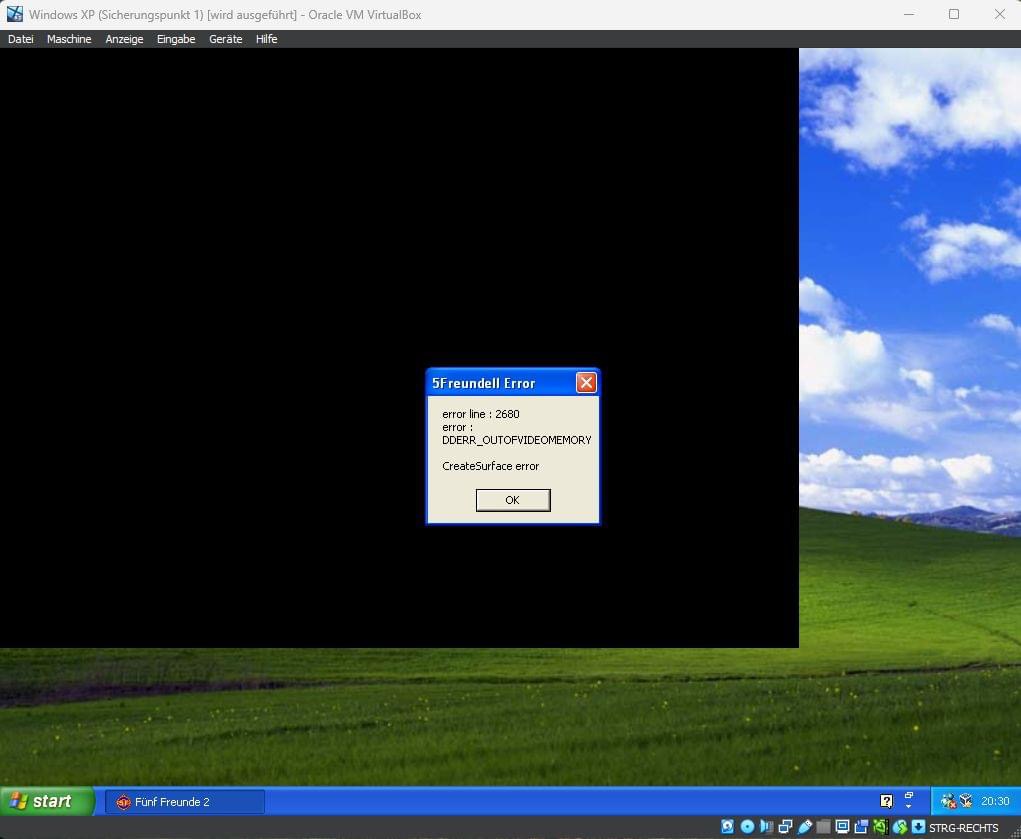Open the language bar options arrow
Image resolution: width=1021 pixels, height=839 pixels.
tap(909, 806)
